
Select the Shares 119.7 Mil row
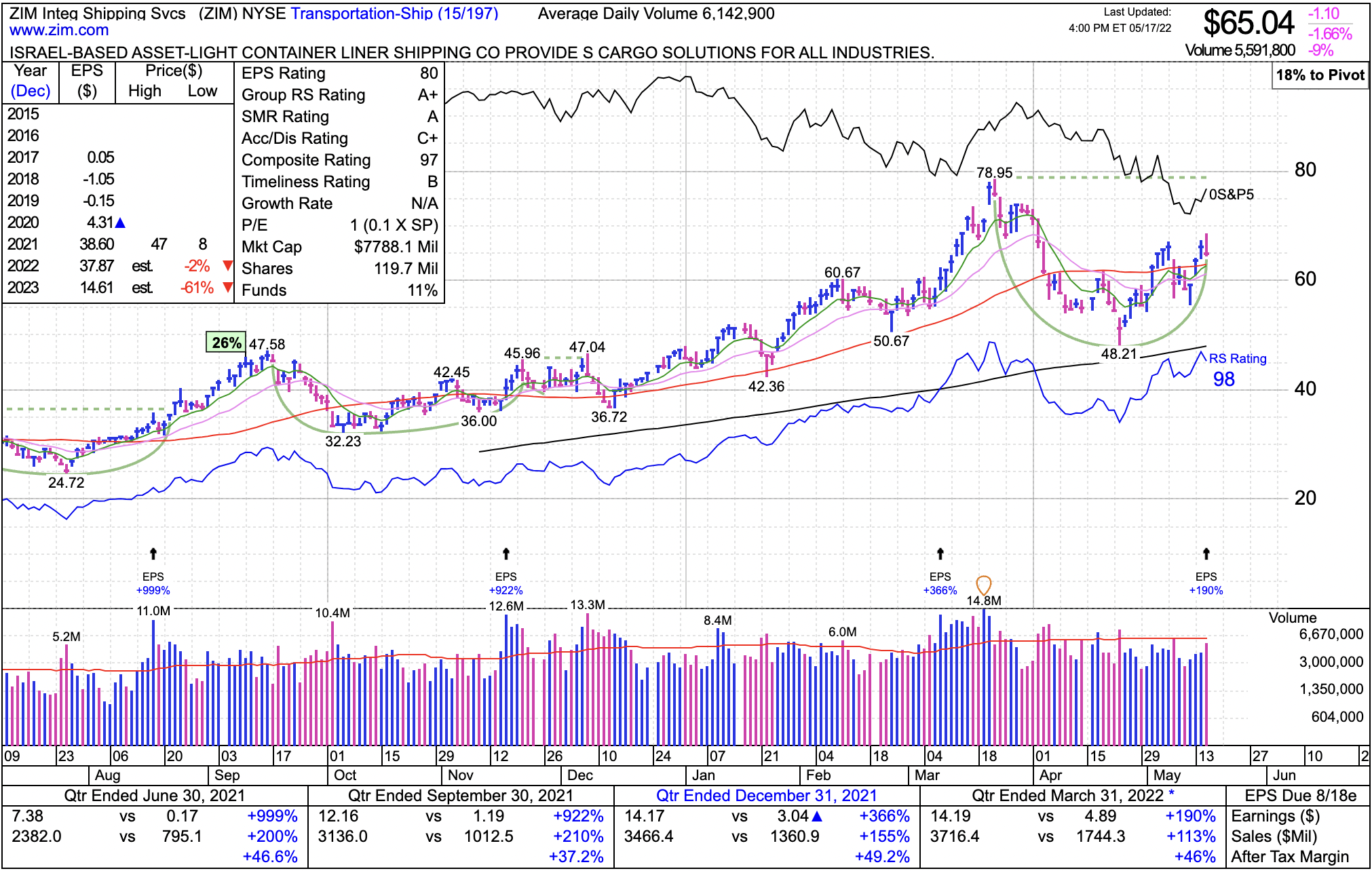(x=340, y=269)
